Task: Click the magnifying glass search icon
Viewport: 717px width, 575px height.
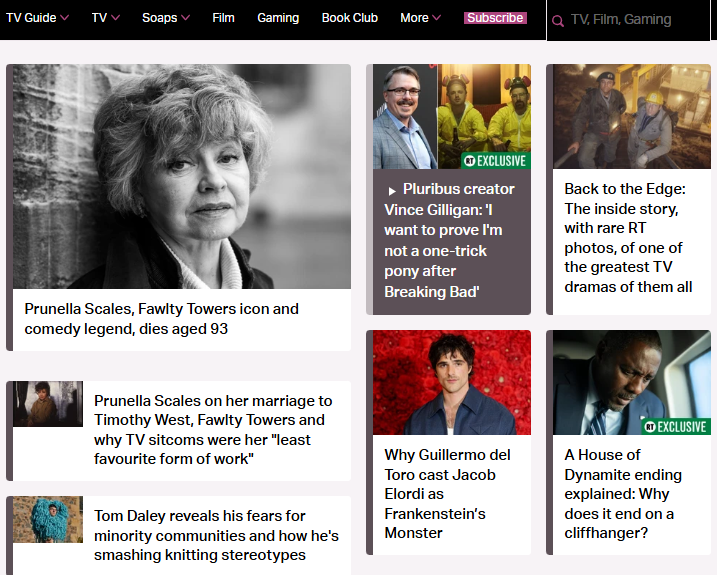Action: click(x=558, y=20)
